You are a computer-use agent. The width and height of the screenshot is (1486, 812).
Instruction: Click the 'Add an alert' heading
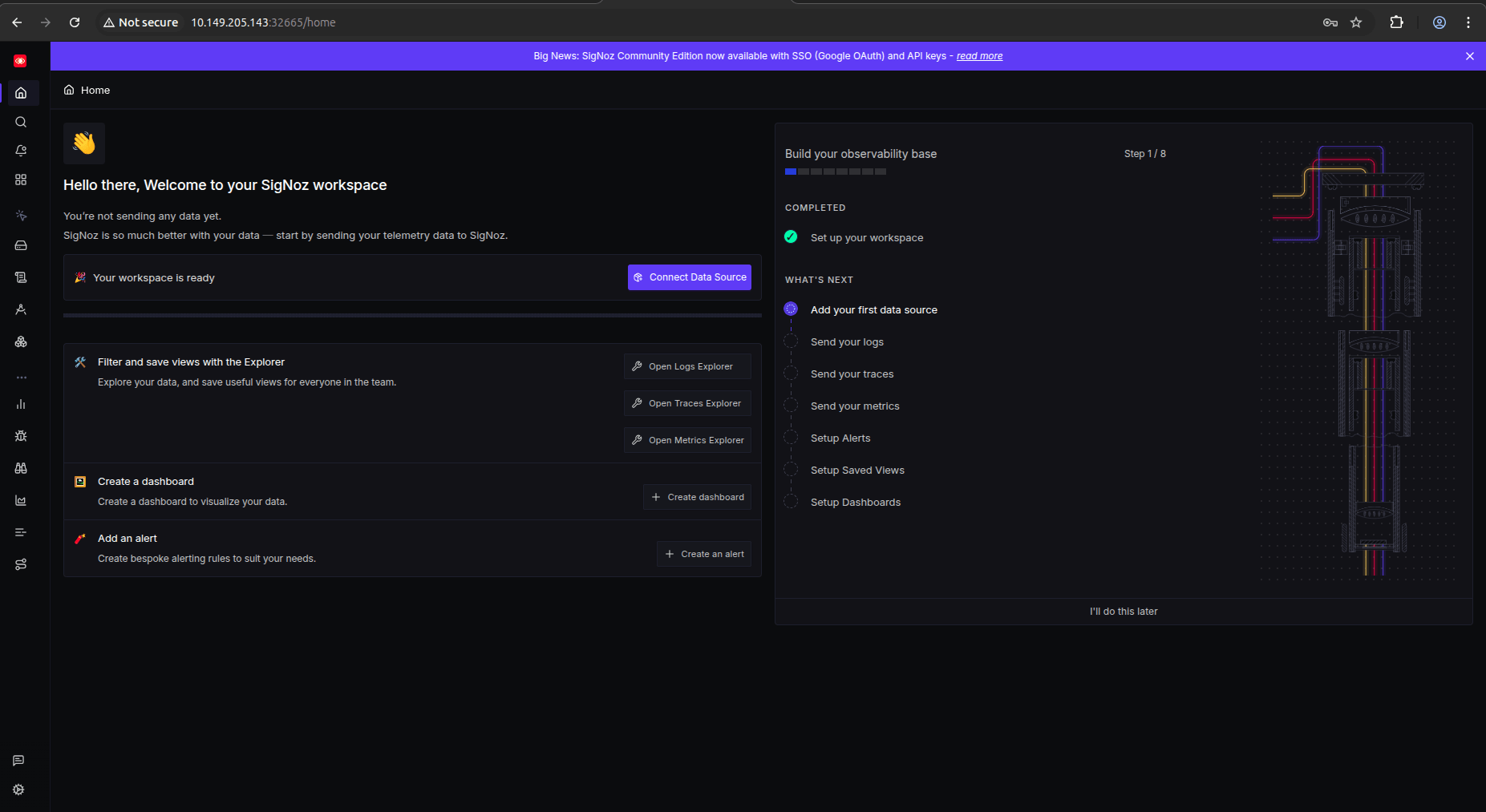[128, 539]
